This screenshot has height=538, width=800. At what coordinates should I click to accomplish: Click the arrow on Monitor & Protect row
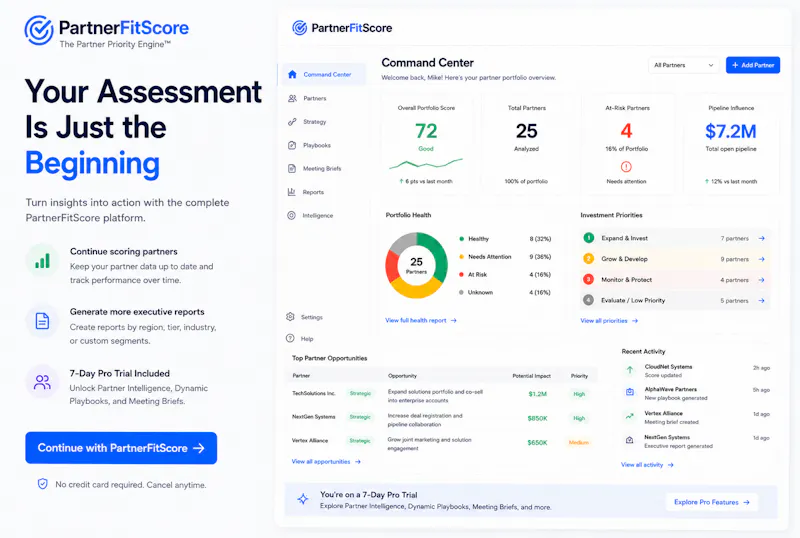[x=761, y=280]
